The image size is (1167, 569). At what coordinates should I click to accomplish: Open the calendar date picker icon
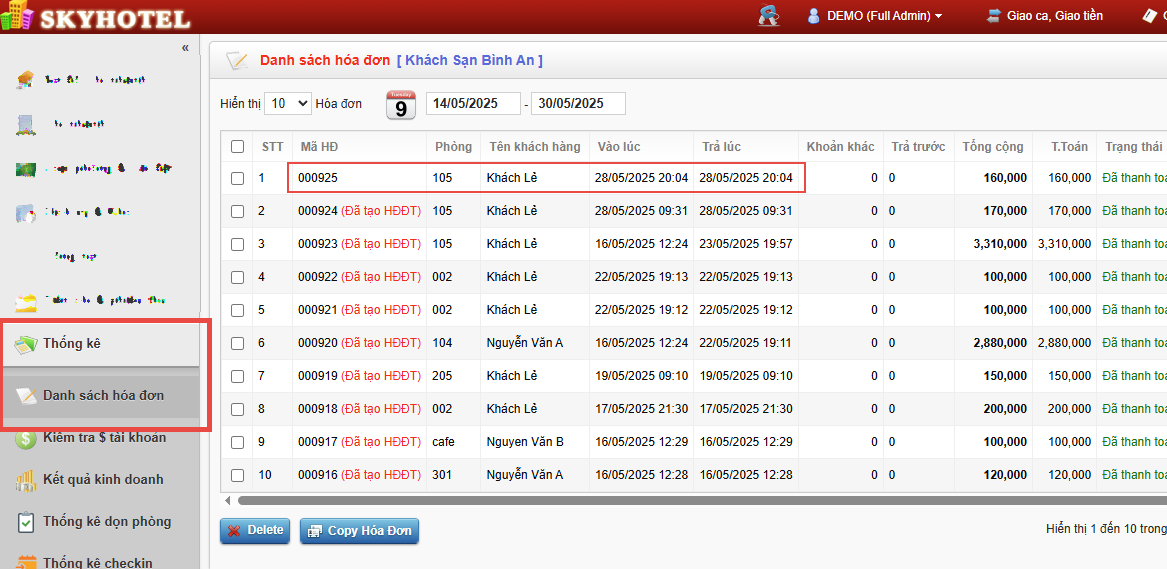(401, 104)
